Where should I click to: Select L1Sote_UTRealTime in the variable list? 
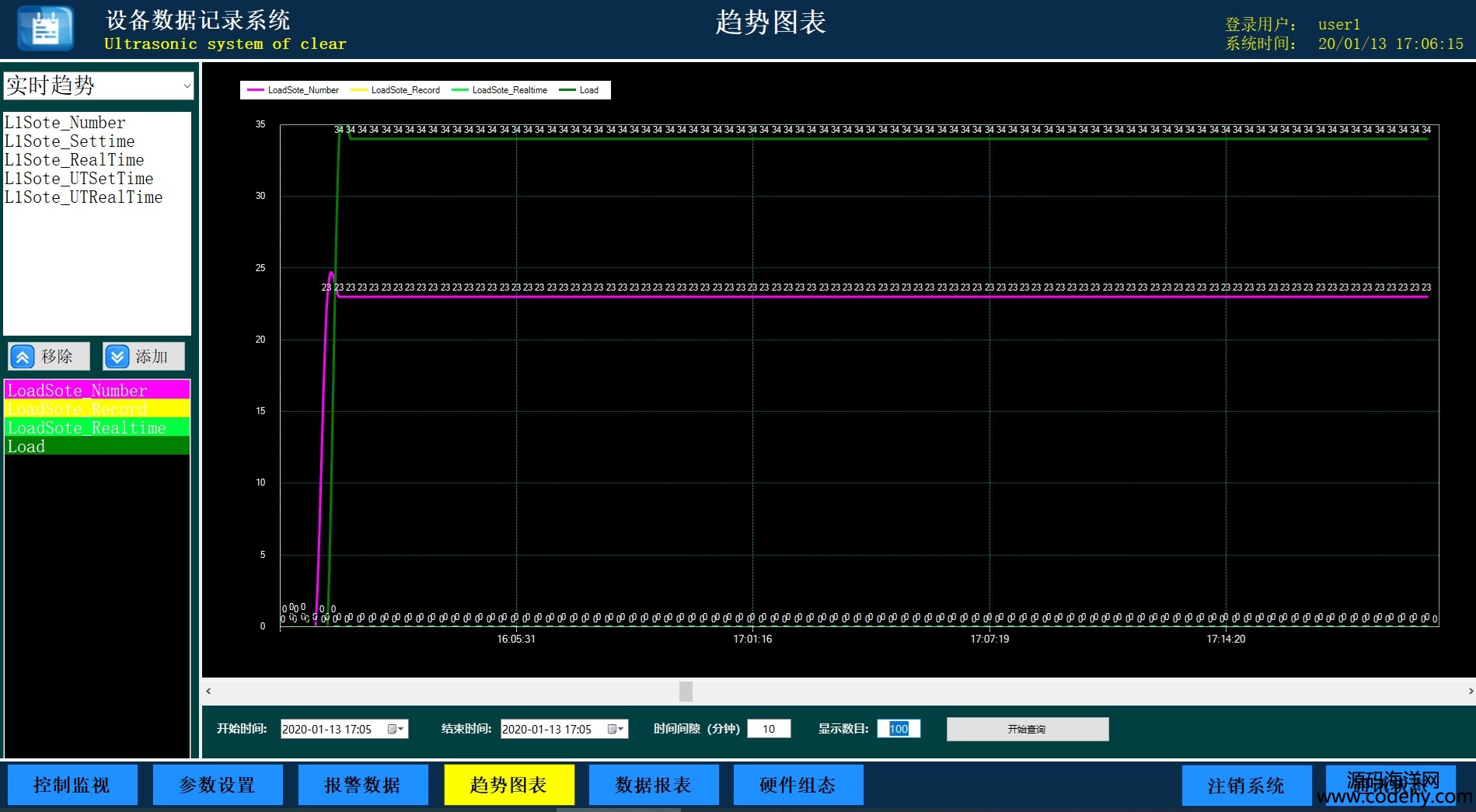point(84,197)
